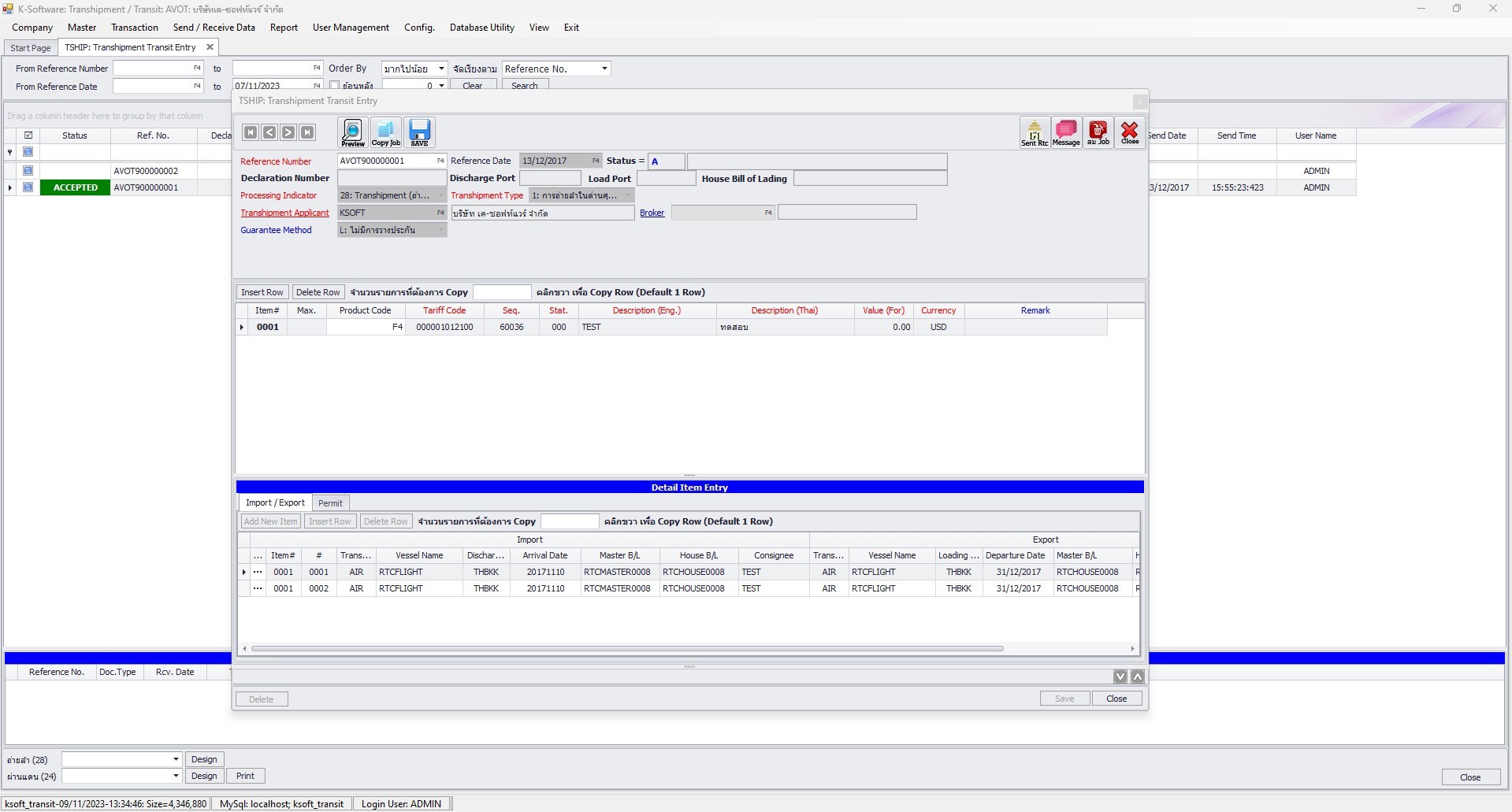The image size is (1512, 812).
Task: Expand the Transhipment Type dropdown
Action: tap(630, 195)
